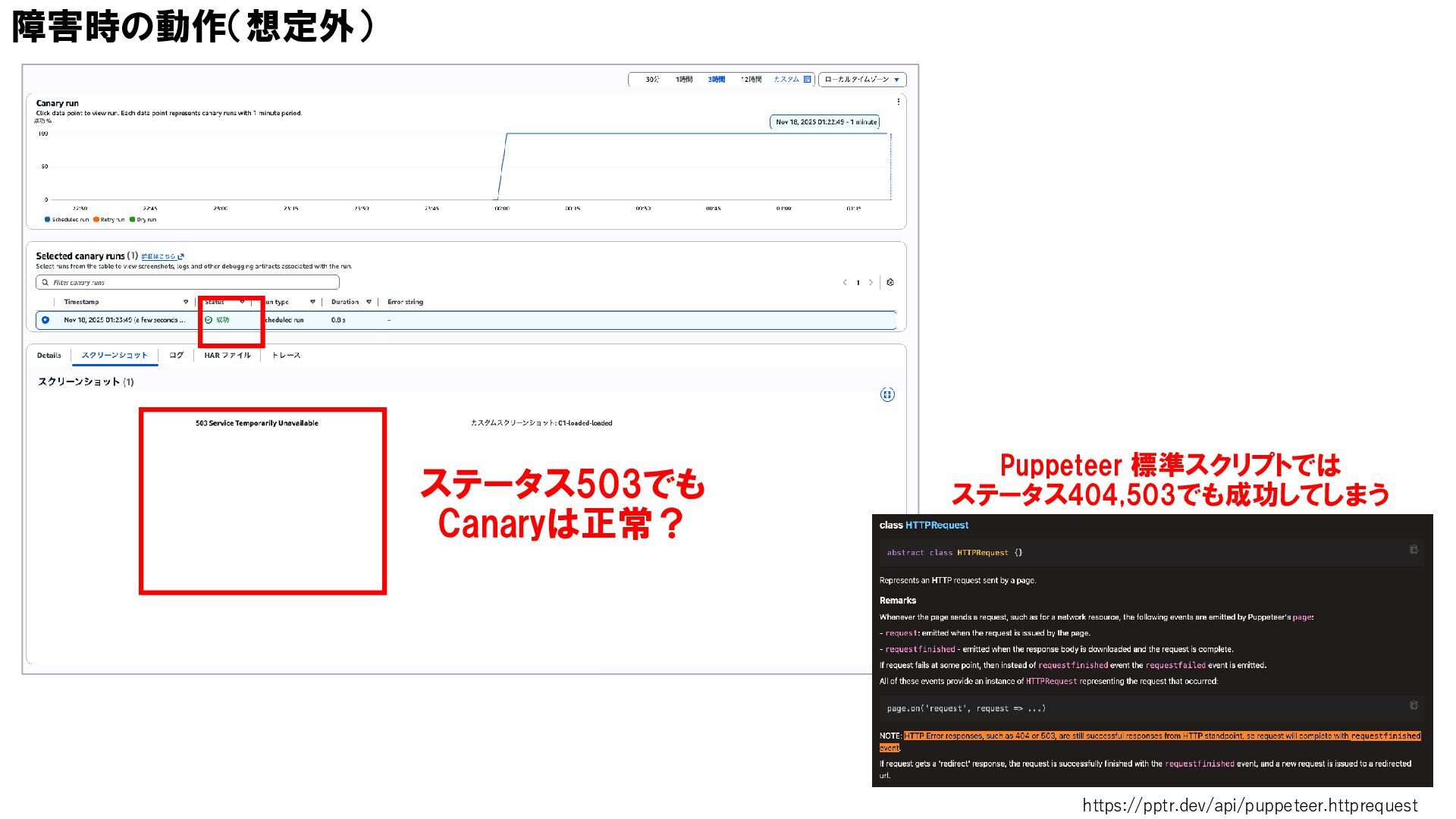Toggle Scheduled run legend series
The width and height of the screenshot is (1456, 819).
(x=67, y=220)
